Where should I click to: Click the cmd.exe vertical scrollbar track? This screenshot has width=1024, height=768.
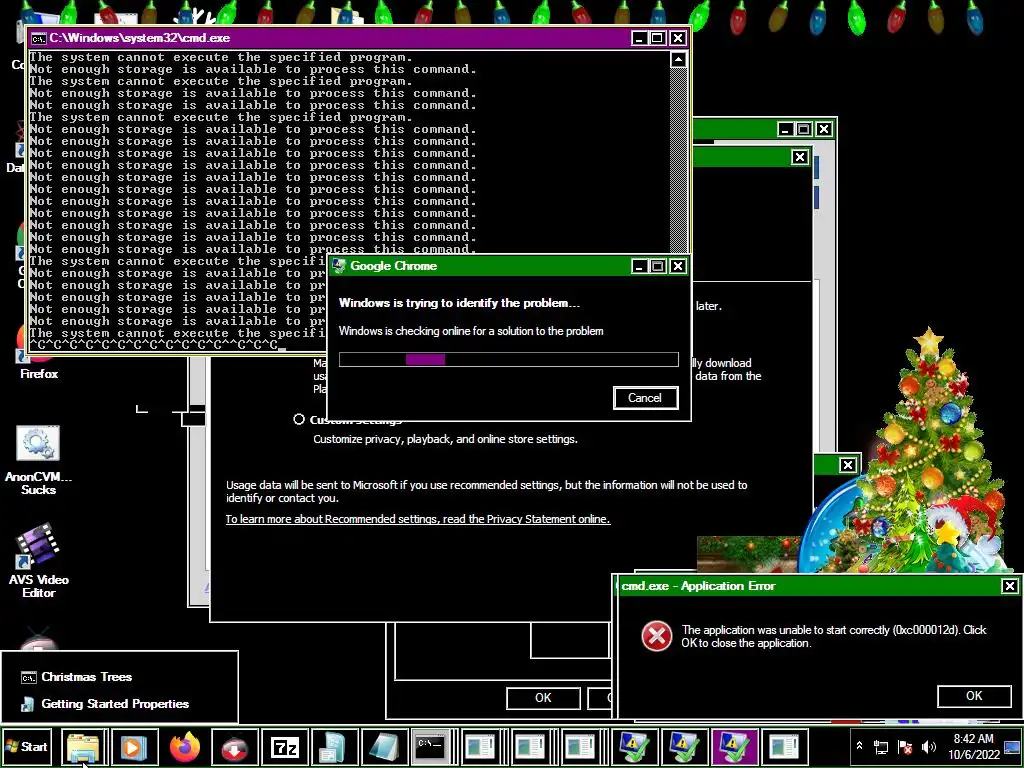[679, 160]
